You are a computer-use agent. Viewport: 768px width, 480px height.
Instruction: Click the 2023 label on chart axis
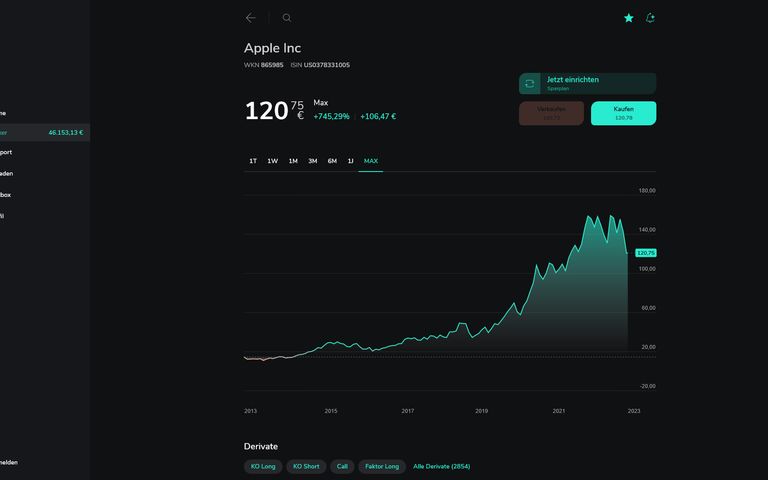pyautogui.click(x=634, y=411)
